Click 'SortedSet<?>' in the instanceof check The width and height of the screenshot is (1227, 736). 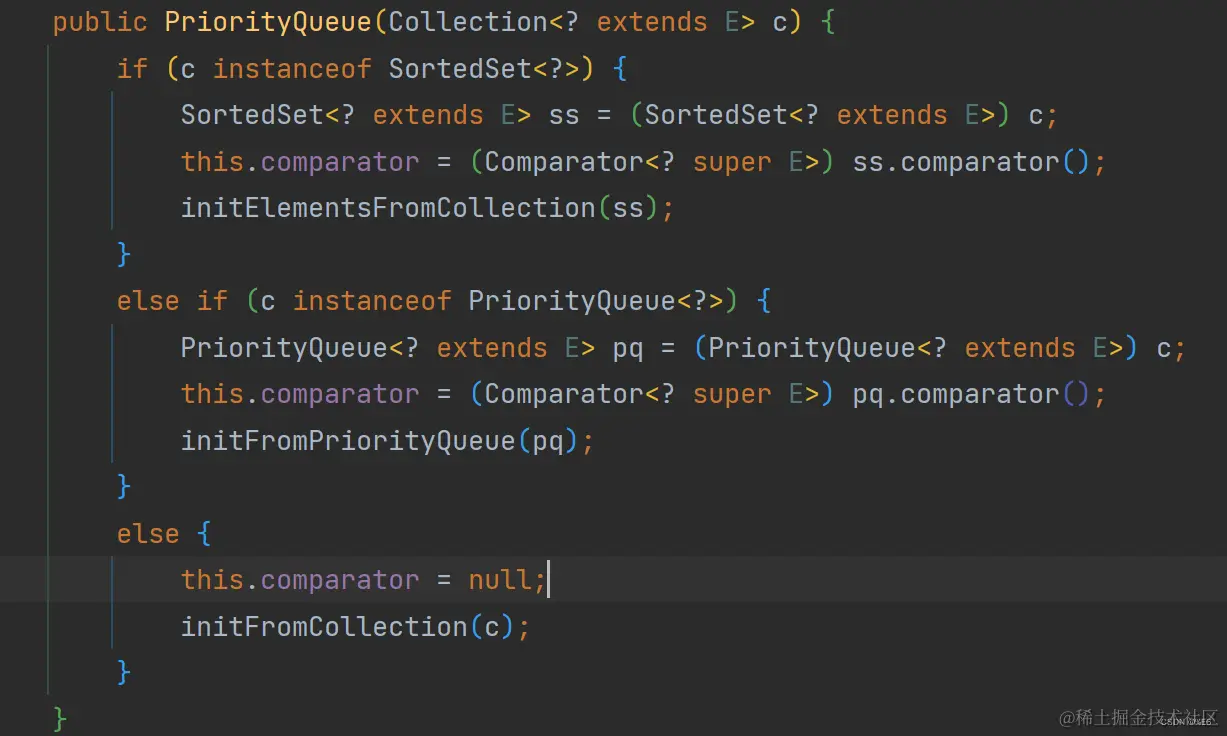pyautogui.click(x=485, y=69)
